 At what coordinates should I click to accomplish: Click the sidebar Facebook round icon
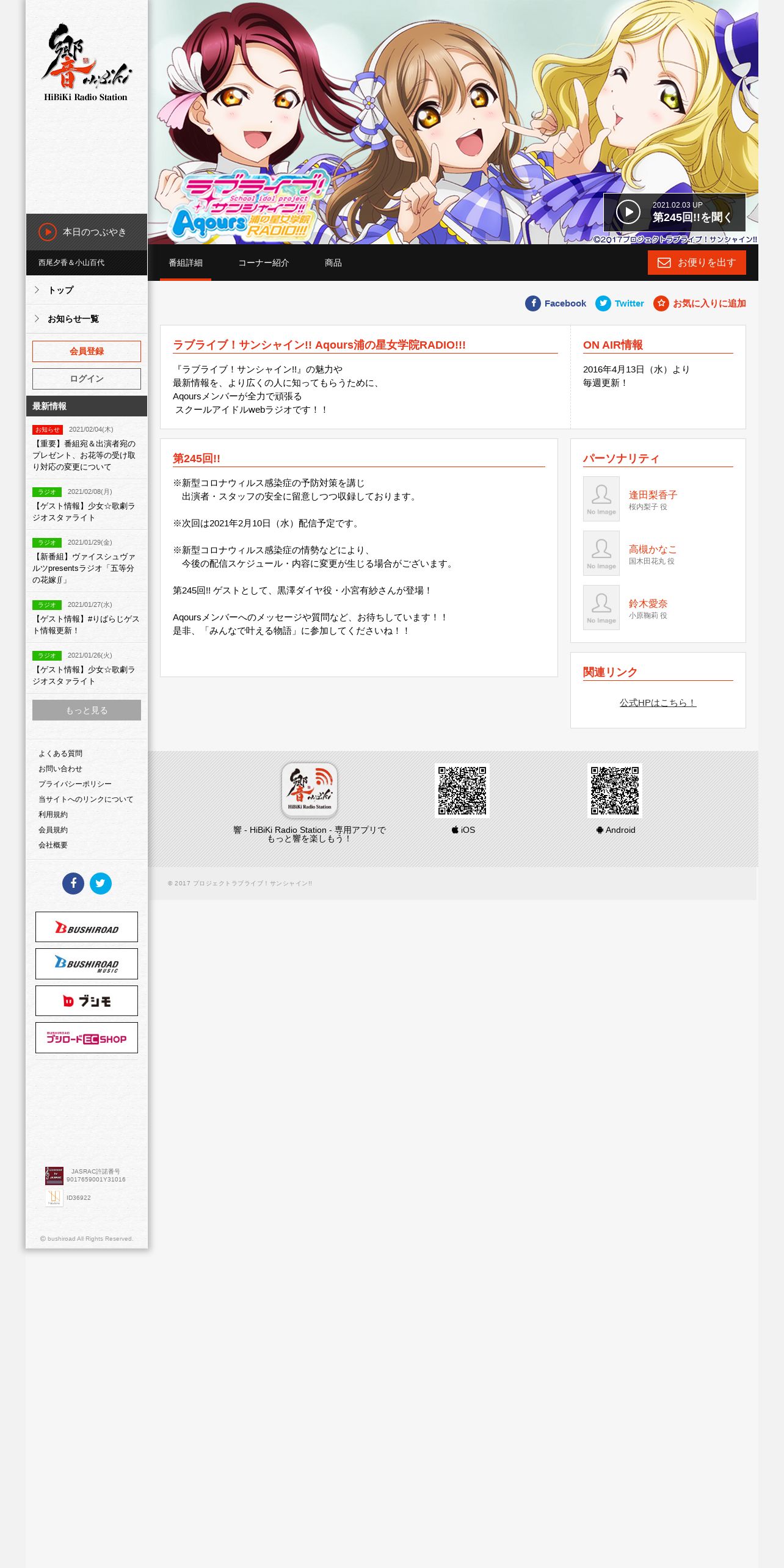coord(73,884)
